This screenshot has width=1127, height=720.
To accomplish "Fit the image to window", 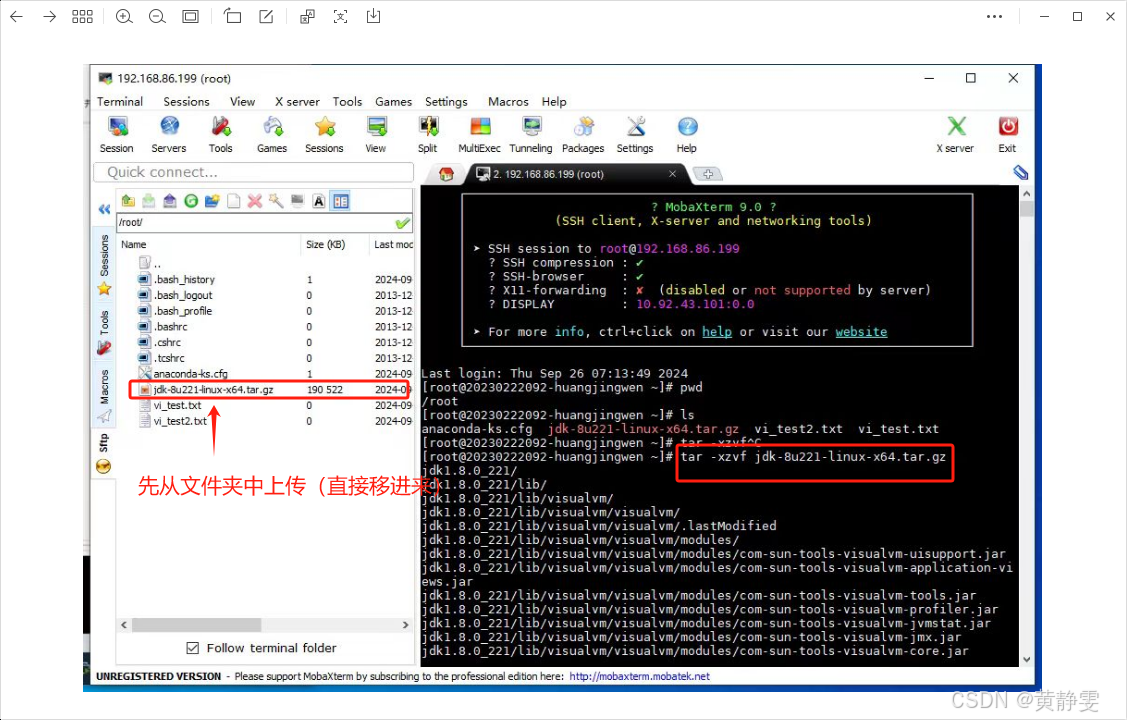I will tap(190, 17).
